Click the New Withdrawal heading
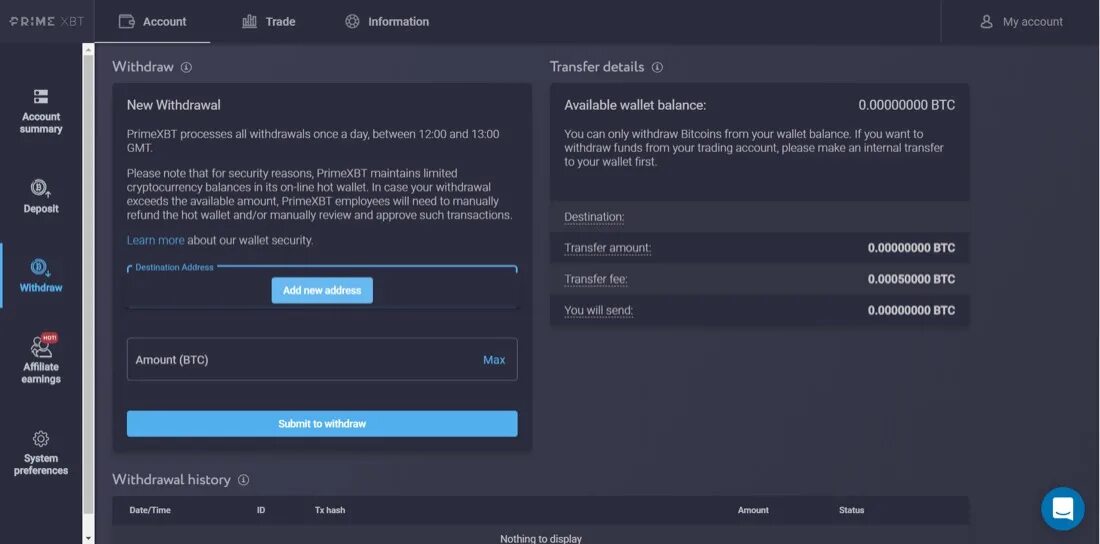1100x544 pixels. click(173, 105)
